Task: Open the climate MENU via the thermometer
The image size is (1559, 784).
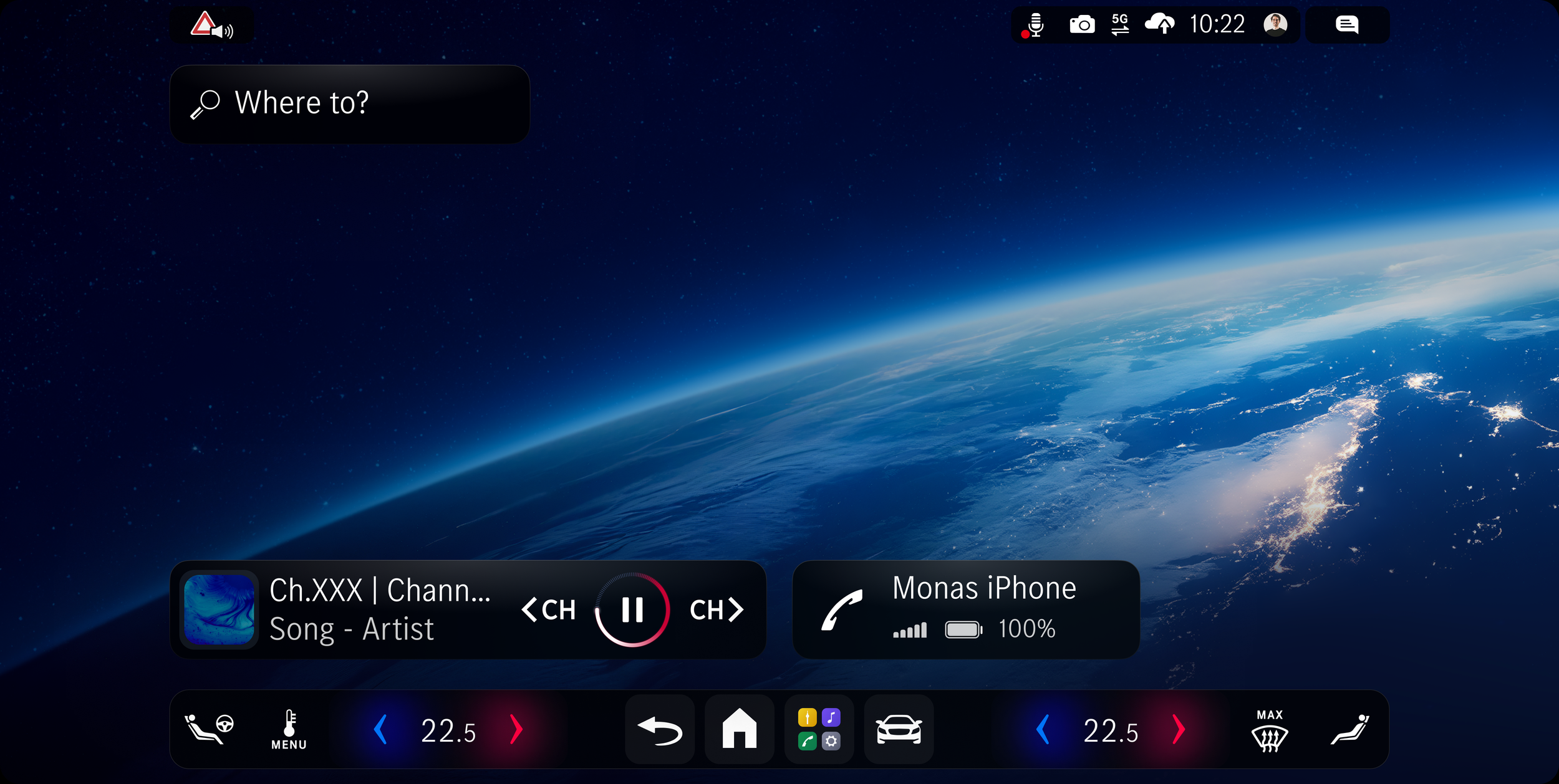Action: click(x=289, y=728)
